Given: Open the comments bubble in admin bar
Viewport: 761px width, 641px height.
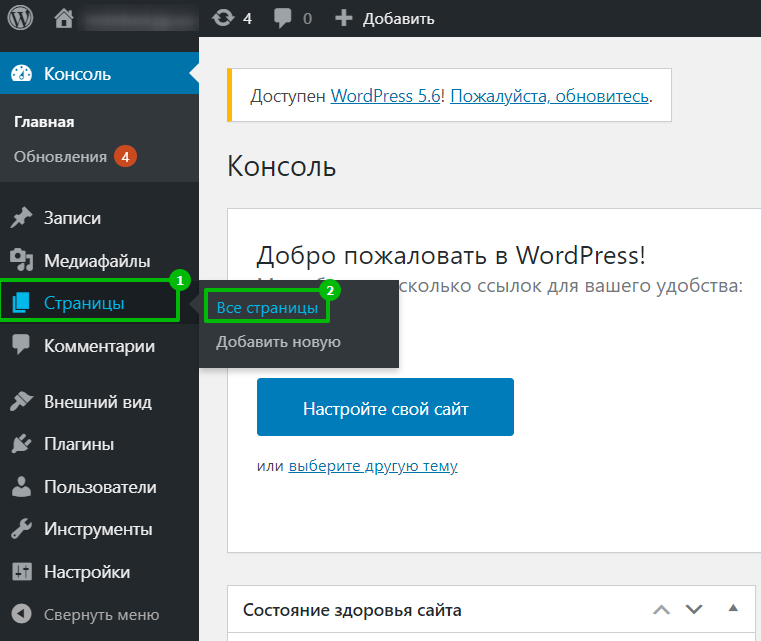Looking at the screenshot, I should tap(282, 18).
